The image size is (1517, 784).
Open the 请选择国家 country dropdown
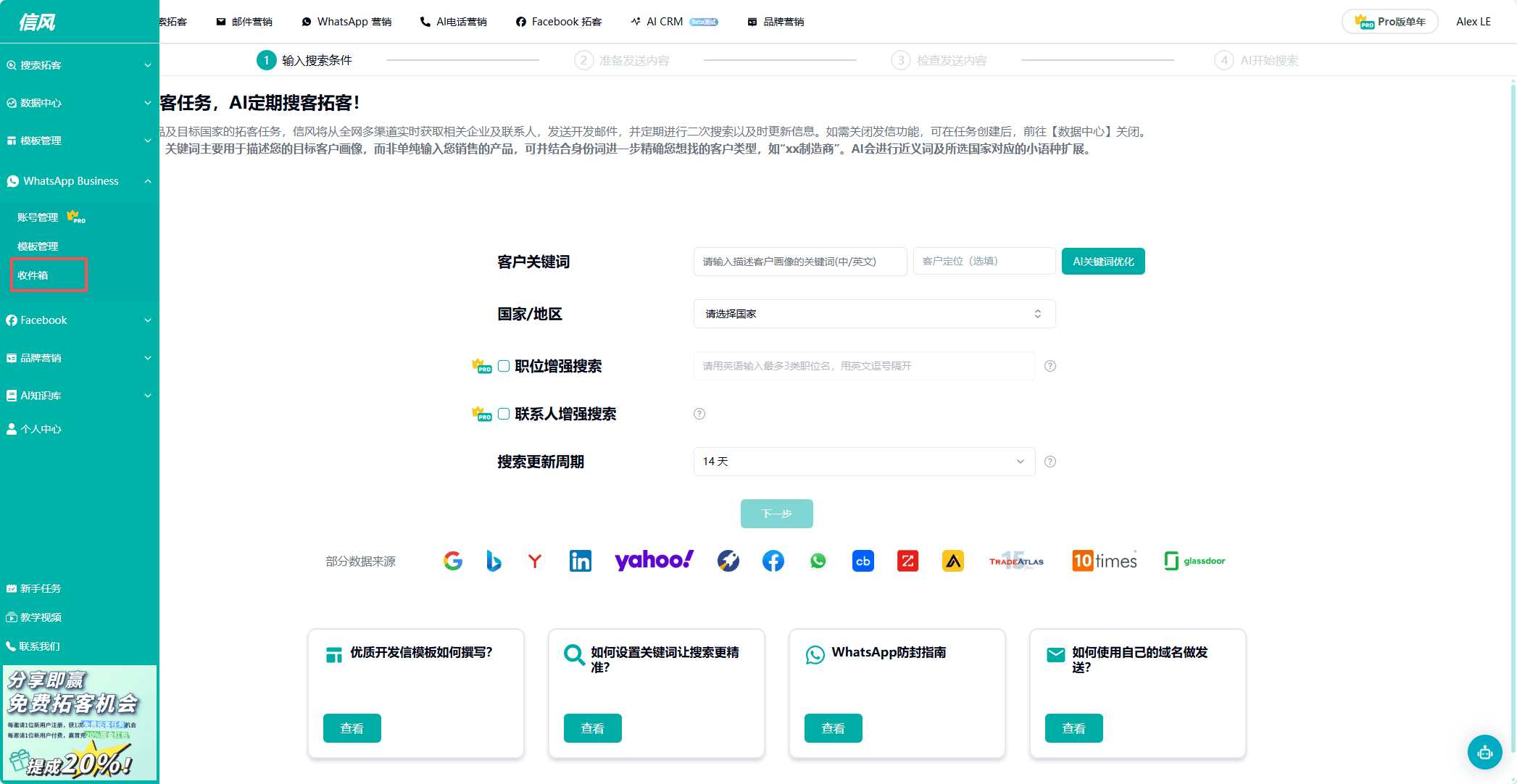(873, 314)
